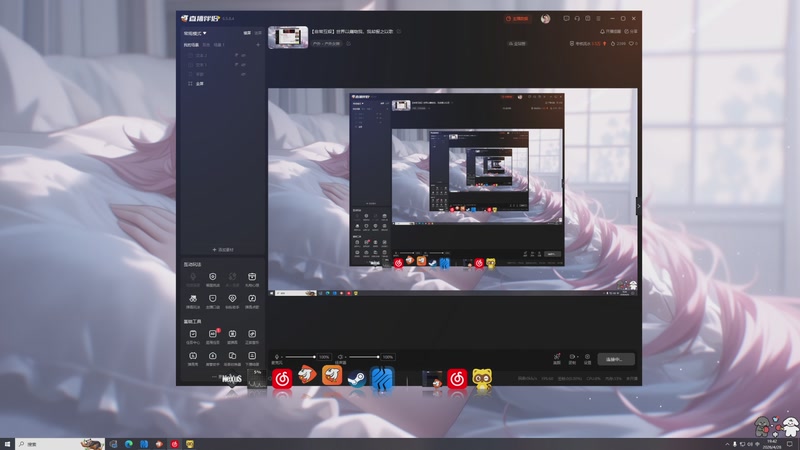Open the red NetEase Music dock icon beside the NeXus tile
800x450 pixels.
pos(282,379)
